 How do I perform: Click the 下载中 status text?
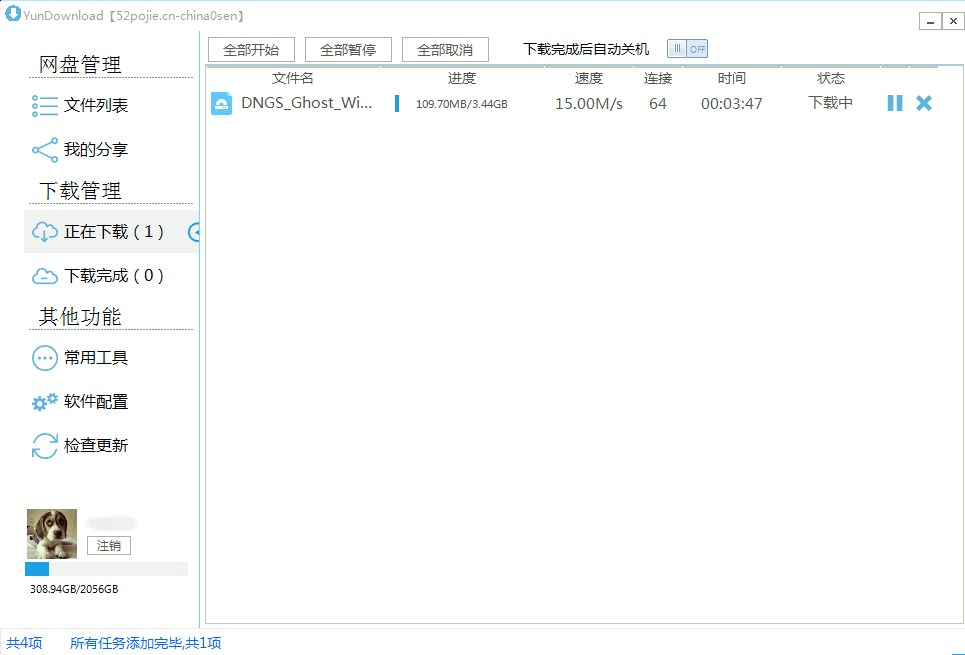point(830,103)
